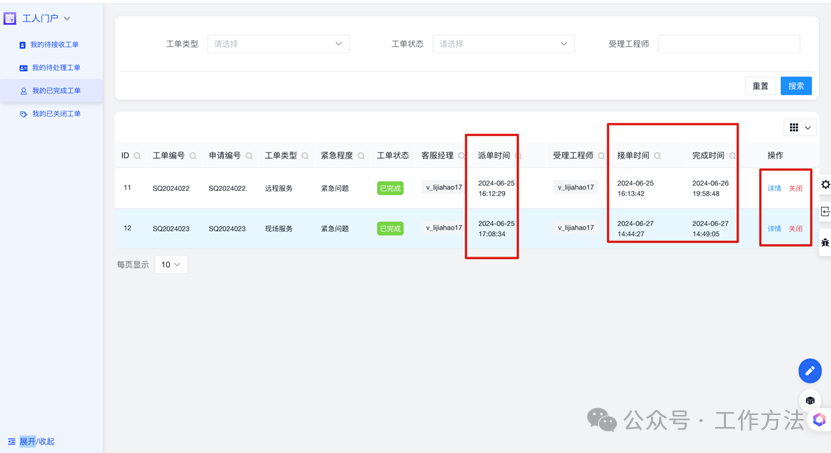Click the blue pencil edit floating button

click(x=809, y=371)
